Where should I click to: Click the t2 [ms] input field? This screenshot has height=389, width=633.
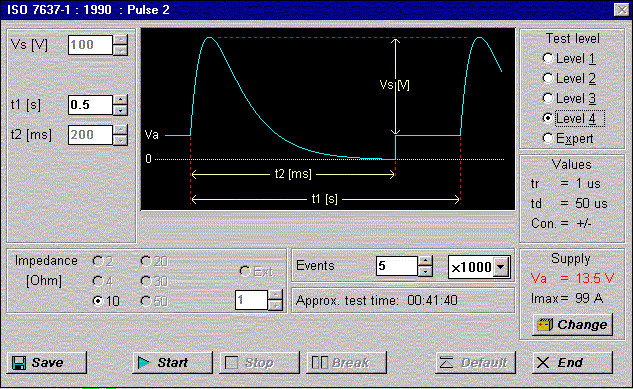(90, 135)
